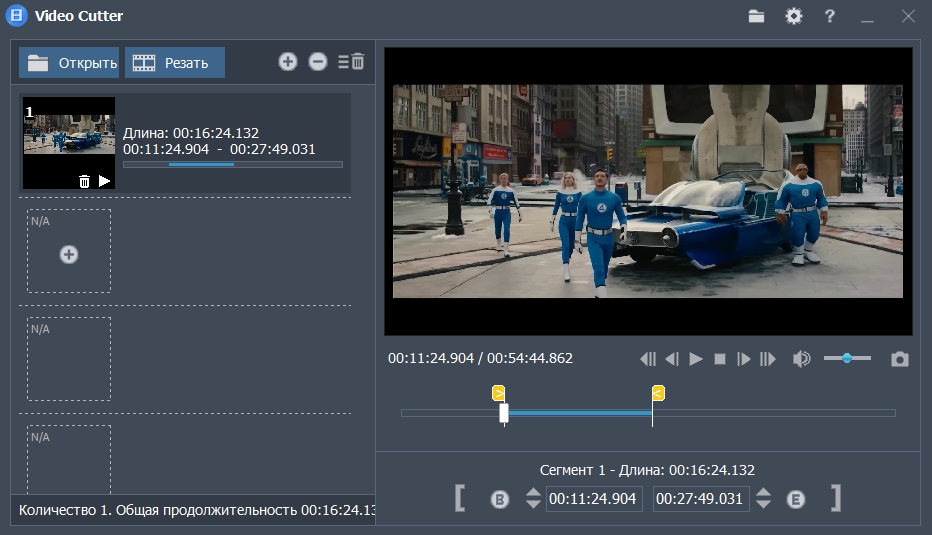Take a snapshot with the camera icon

pyautogui.click(x=900, y=359)
